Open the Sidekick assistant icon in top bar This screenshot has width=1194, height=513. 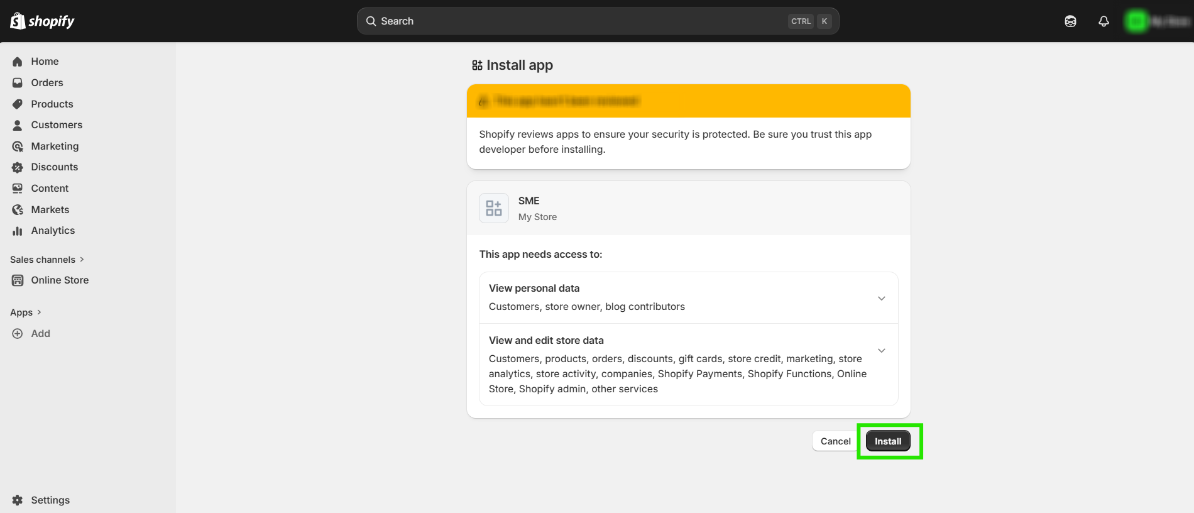tap(1070, 21)
